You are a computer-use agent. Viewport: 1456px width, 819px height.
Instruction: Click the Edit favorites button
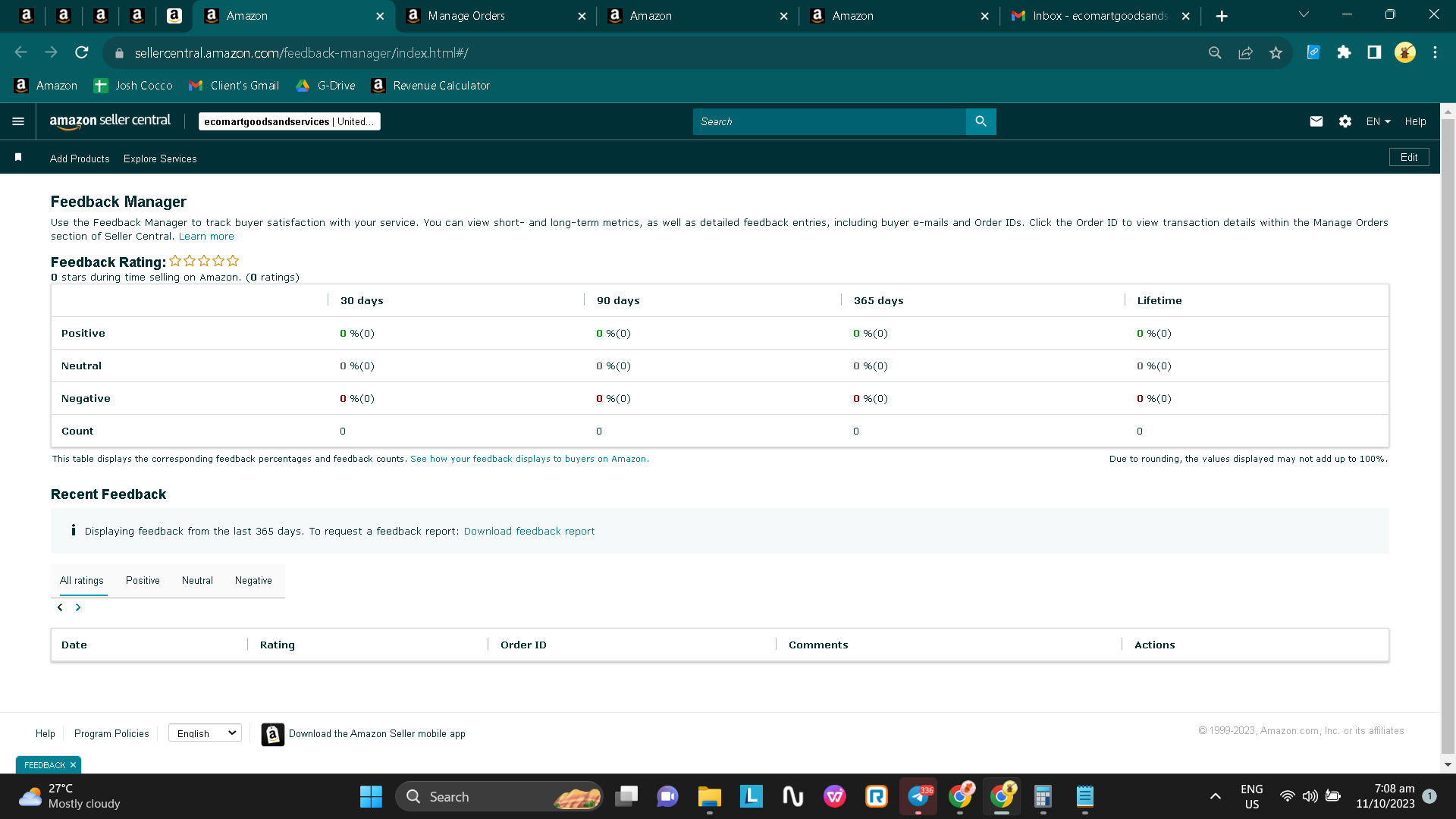click(x=1409, y=157)
